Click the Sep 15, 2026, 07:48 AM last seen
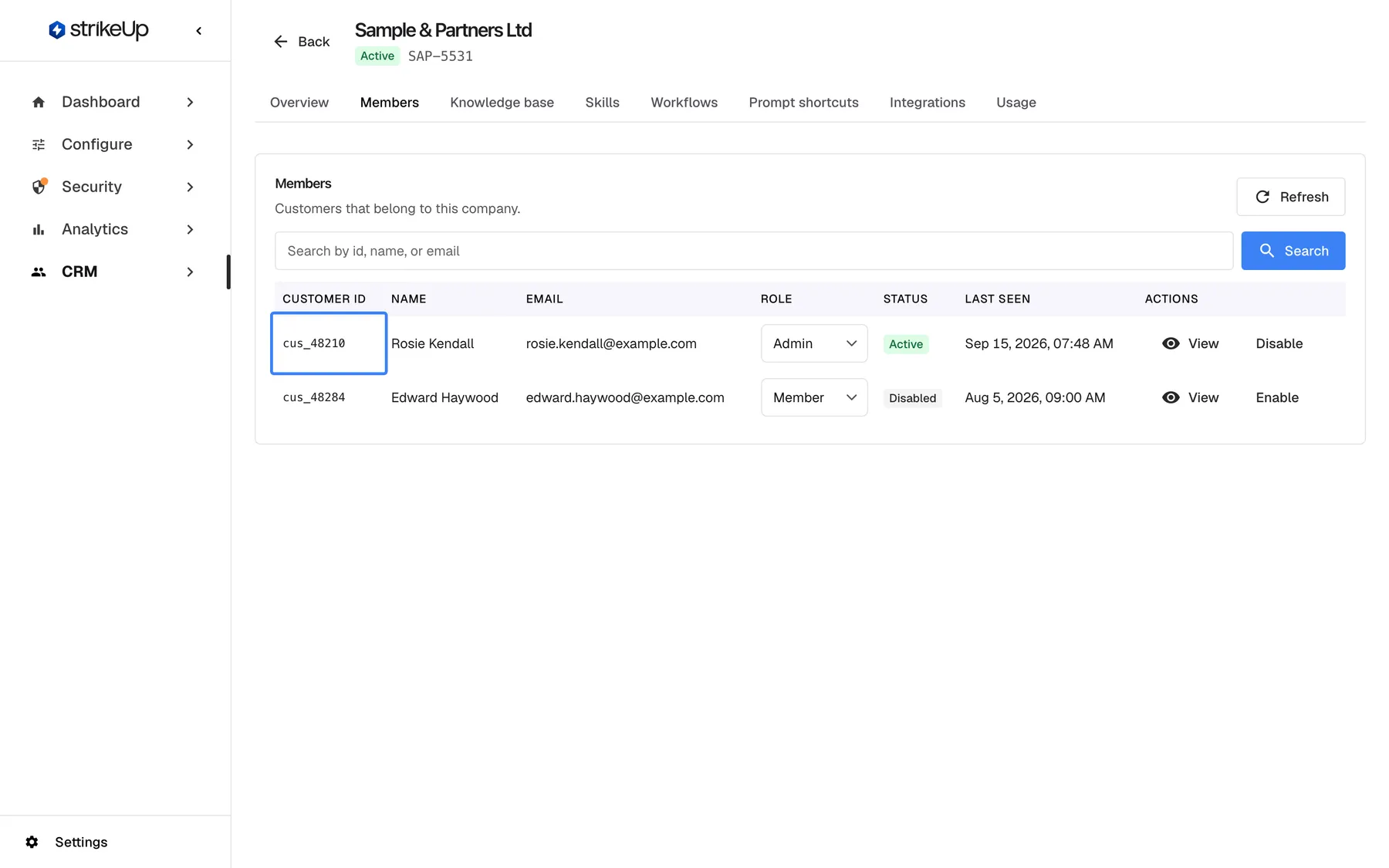The height and width of the screenshot is (868, 1389). (1039, 343)
